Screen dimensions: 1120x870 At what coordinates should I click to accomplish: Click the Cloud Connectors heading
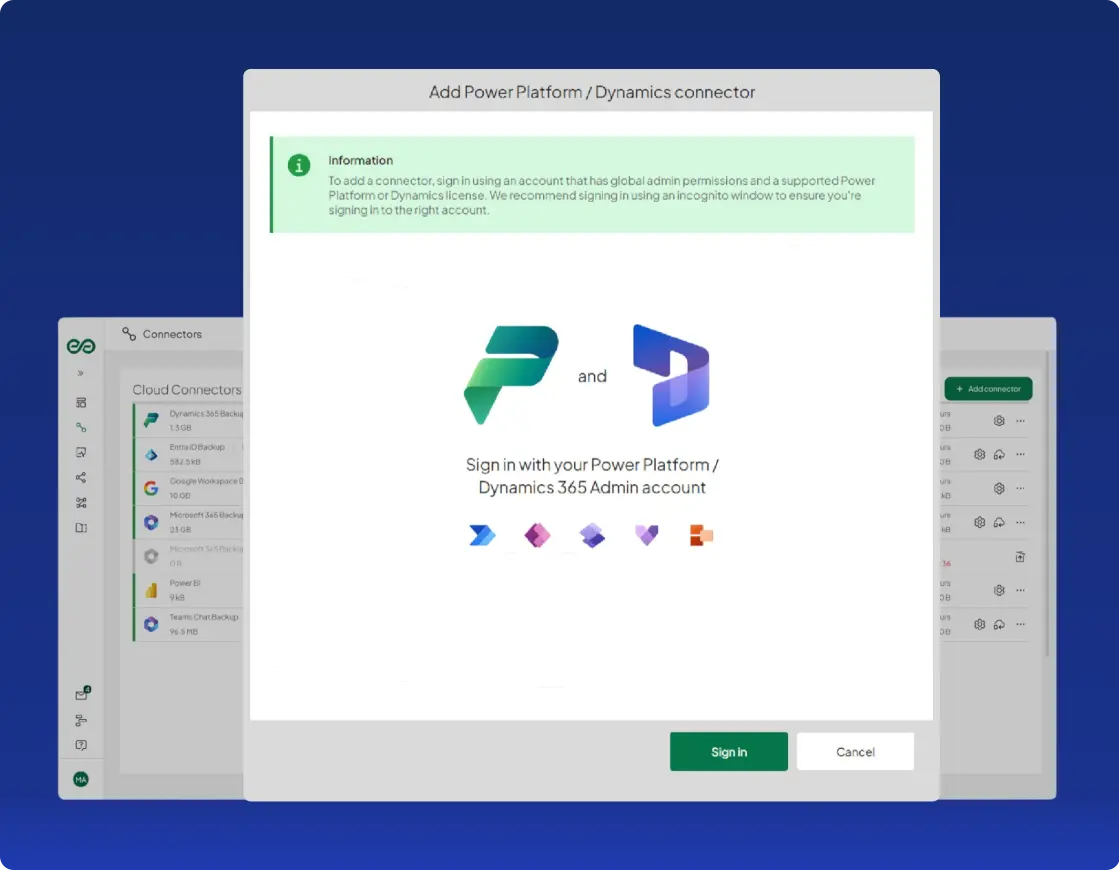click(186, 389)
